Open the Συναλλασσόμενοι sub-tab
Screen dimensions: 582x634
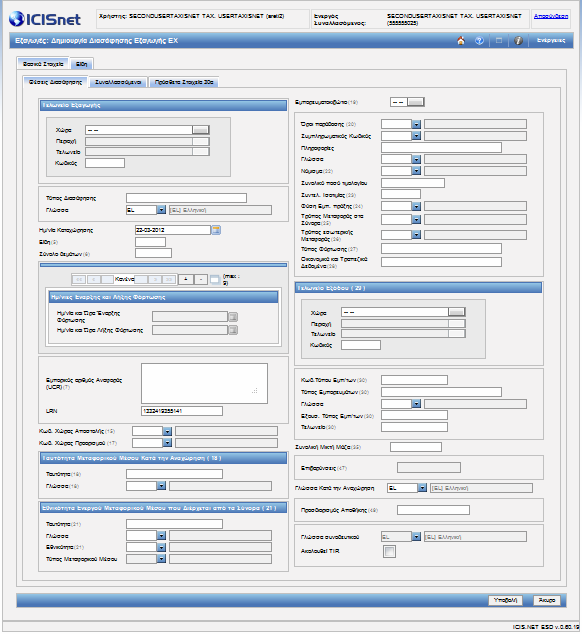[118, 82]
